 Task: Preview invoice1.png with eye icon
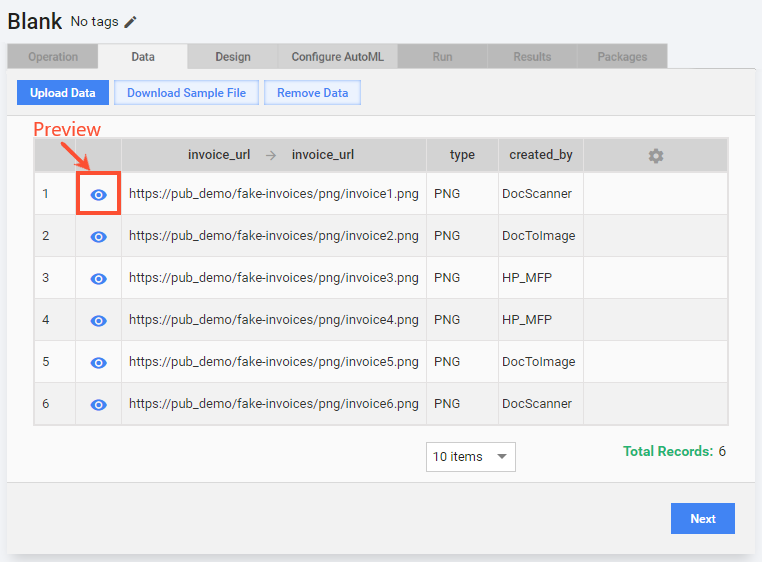tap(99, 194)
